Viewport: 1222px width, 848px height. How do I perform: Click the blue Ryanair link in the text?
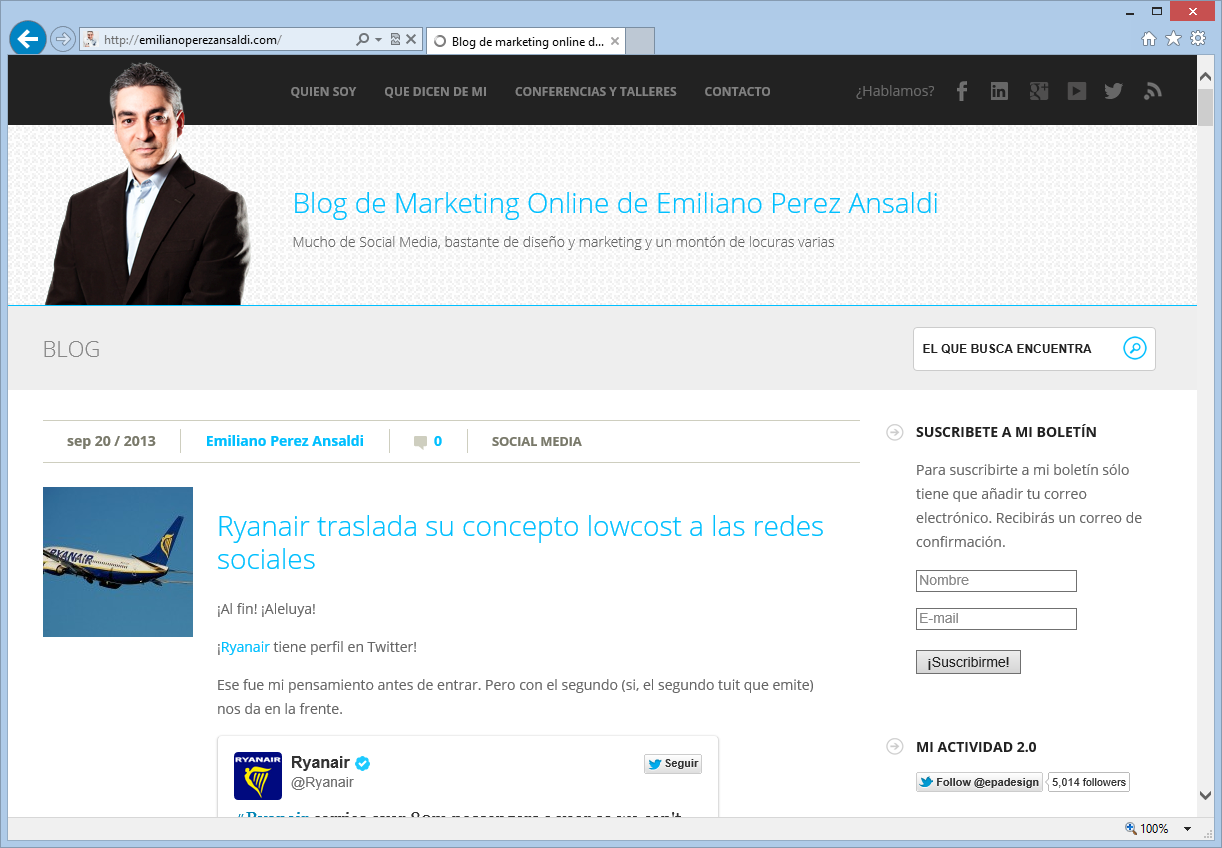coord(245,647)
